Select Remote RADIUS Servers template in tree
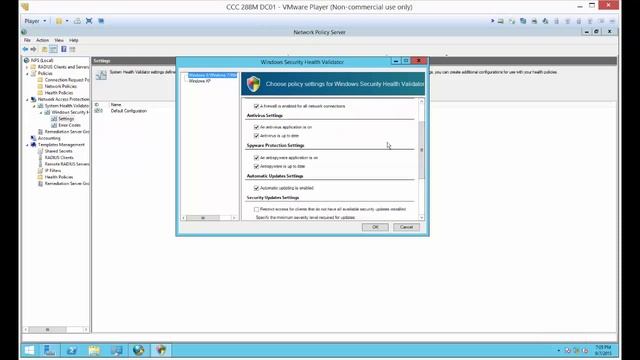640x360 pixels. (67, 164)
